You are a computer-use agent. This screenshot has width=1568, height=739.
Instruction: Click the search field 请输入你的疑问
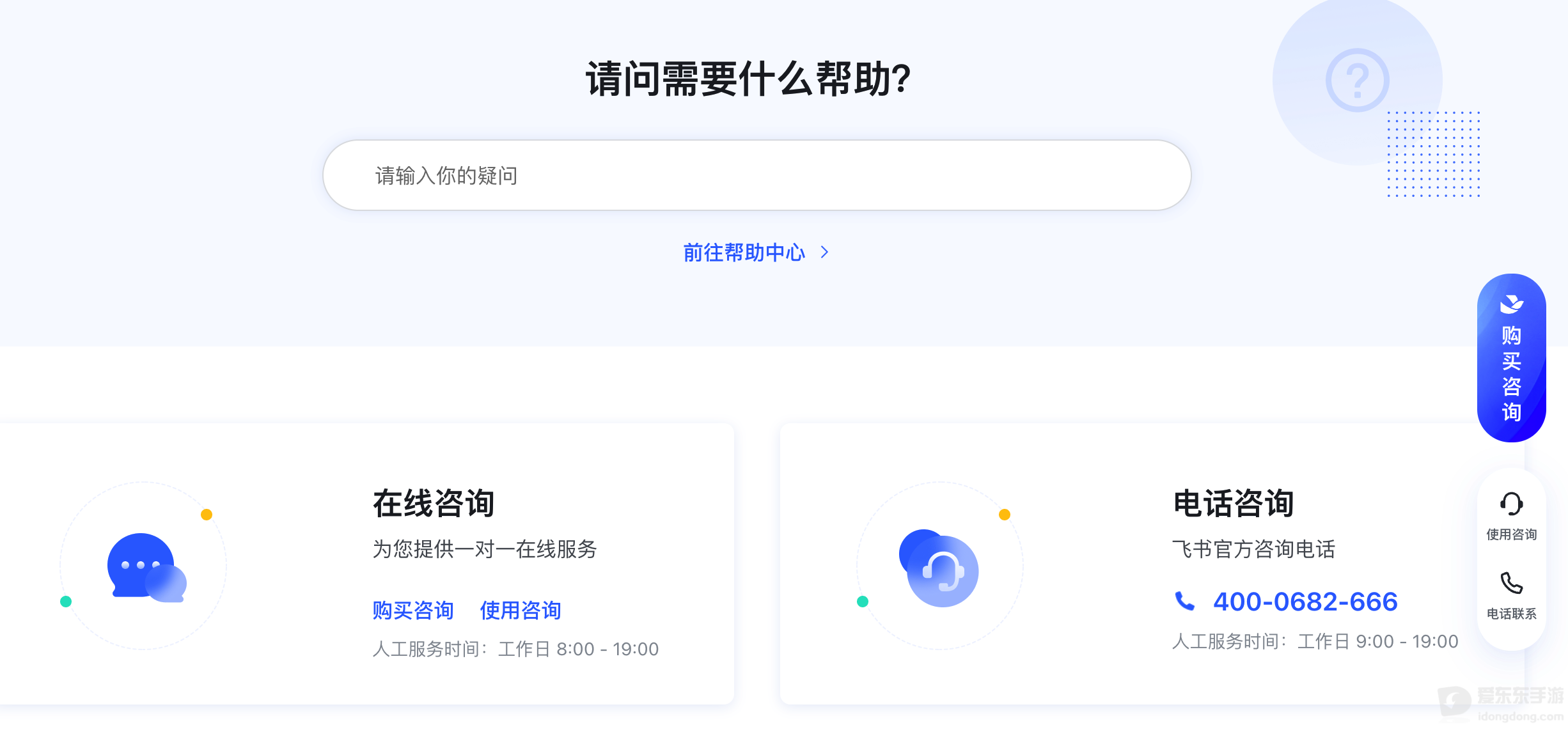pos(757,175)
